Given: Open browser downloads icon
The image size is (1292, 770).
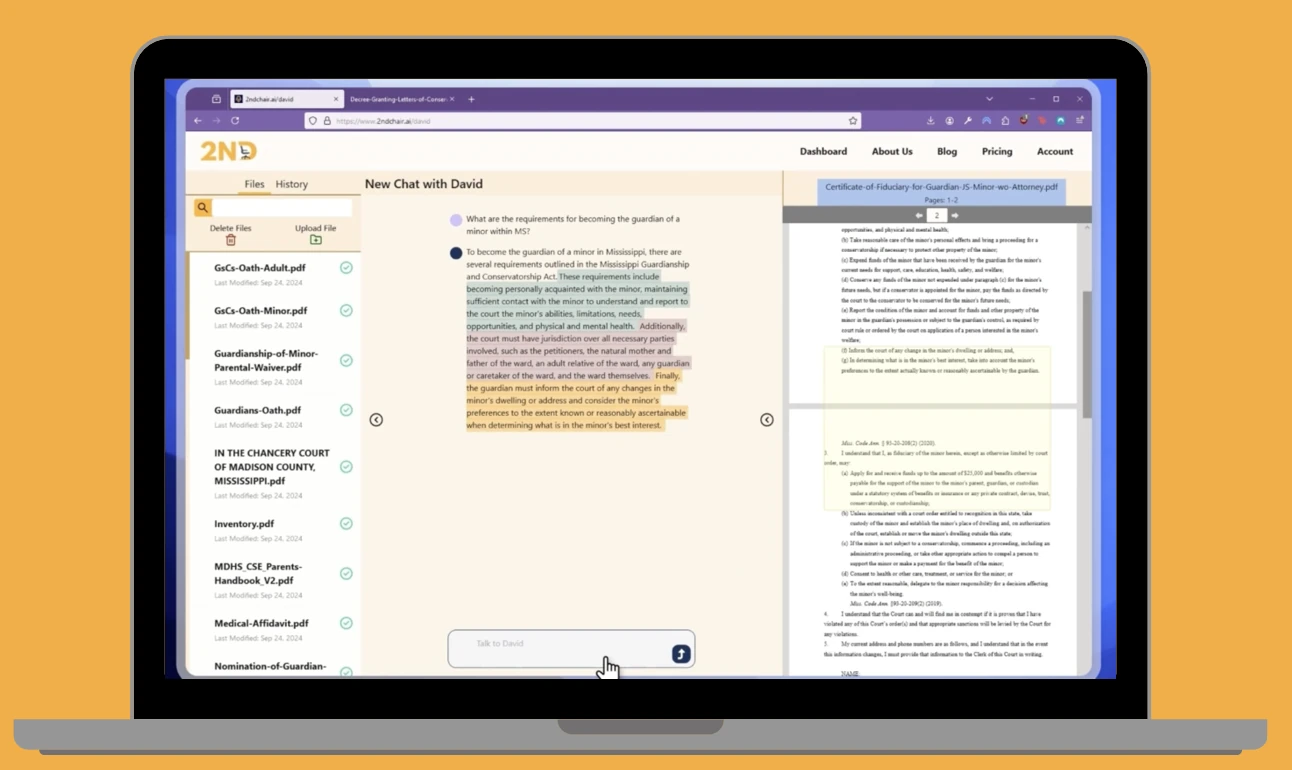Looking at the screenshot, I should tap(931, 120).
